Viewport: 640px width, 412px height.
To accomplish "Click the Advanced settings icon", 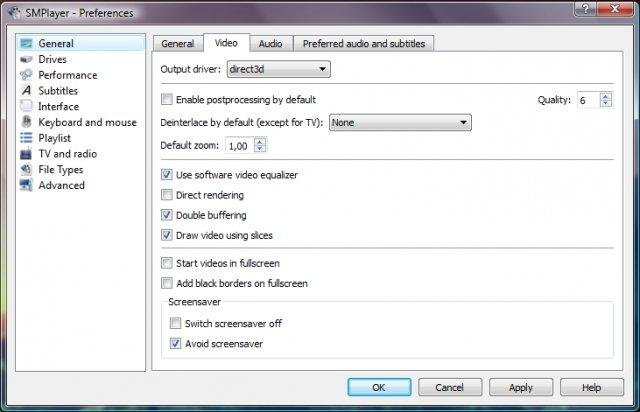I will [x=26, y=185].
